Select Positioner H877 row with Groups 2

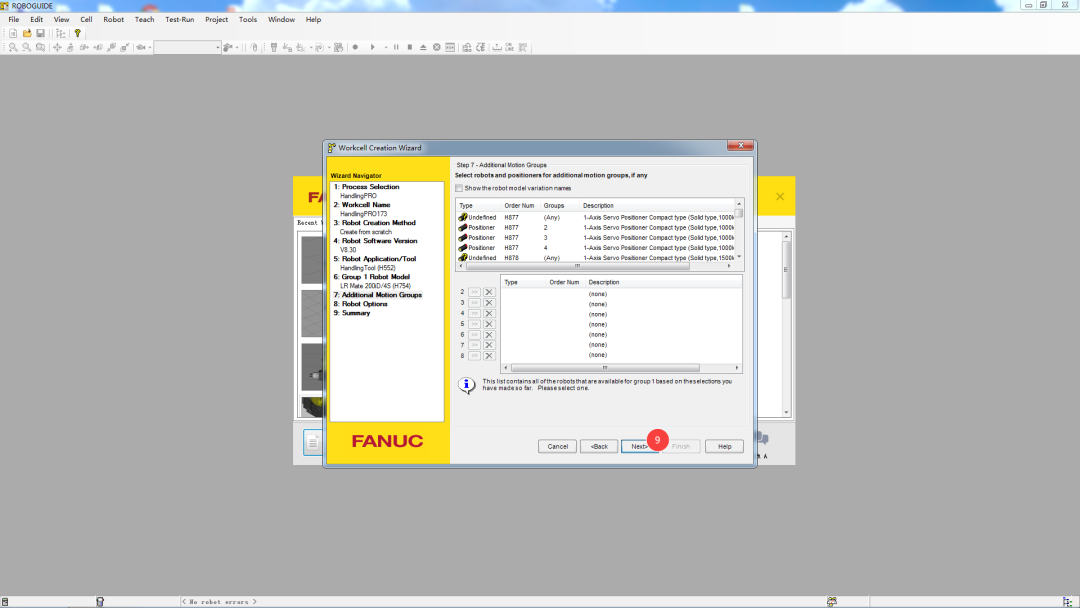(596, 227)
